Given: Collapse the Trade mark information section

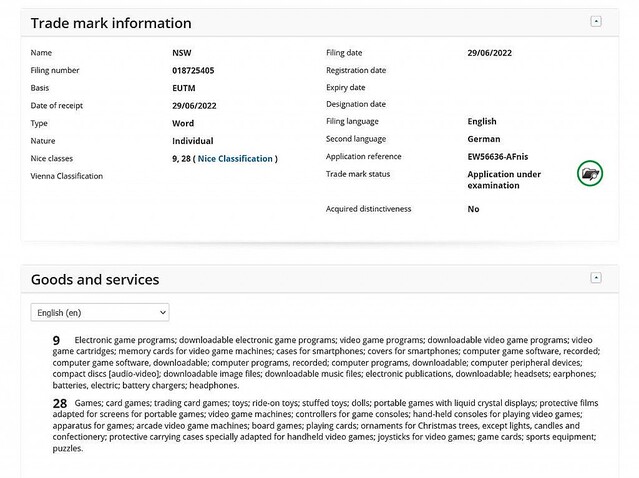Looking at the screenshot, I should [x=596, y=21].
